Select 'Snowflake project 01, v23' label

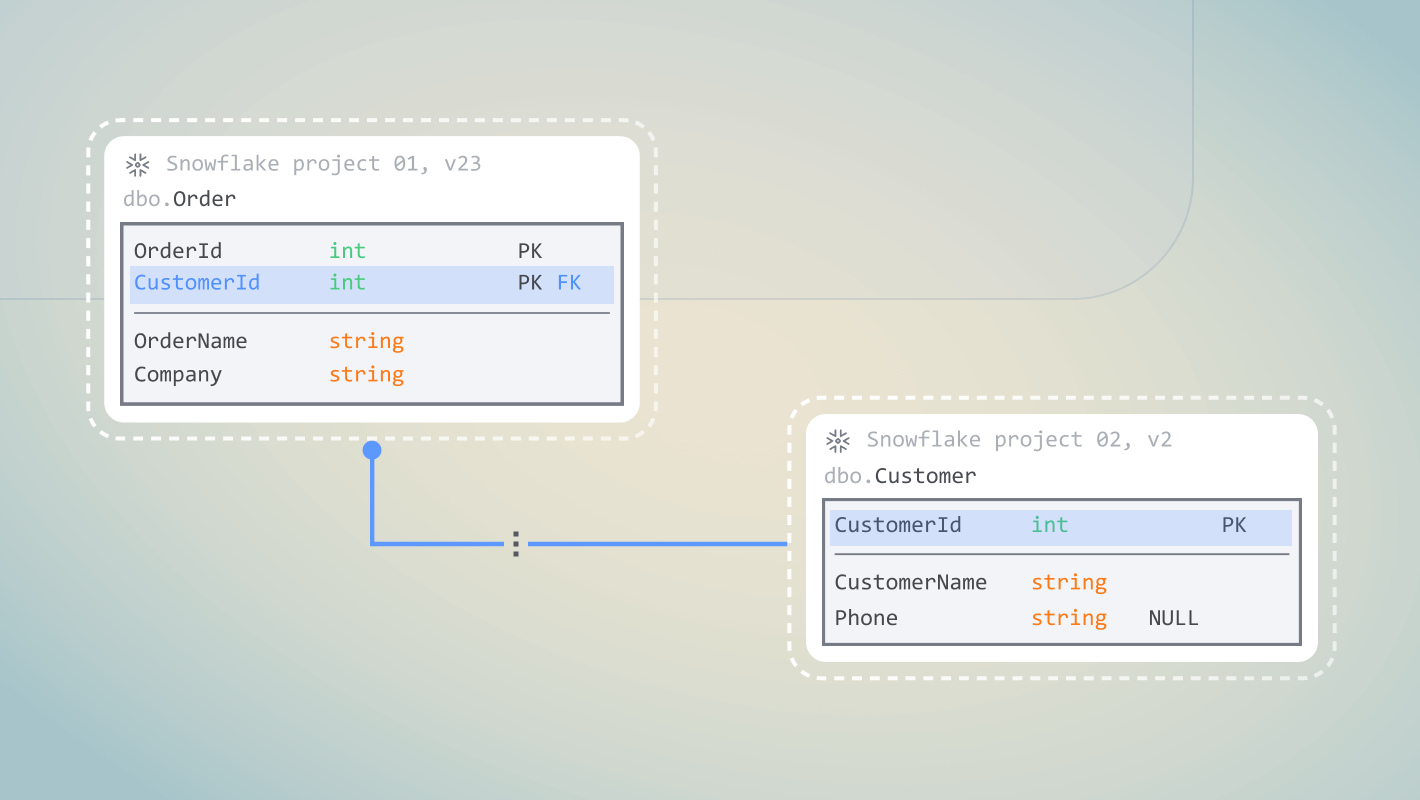(x=323, y=164)
